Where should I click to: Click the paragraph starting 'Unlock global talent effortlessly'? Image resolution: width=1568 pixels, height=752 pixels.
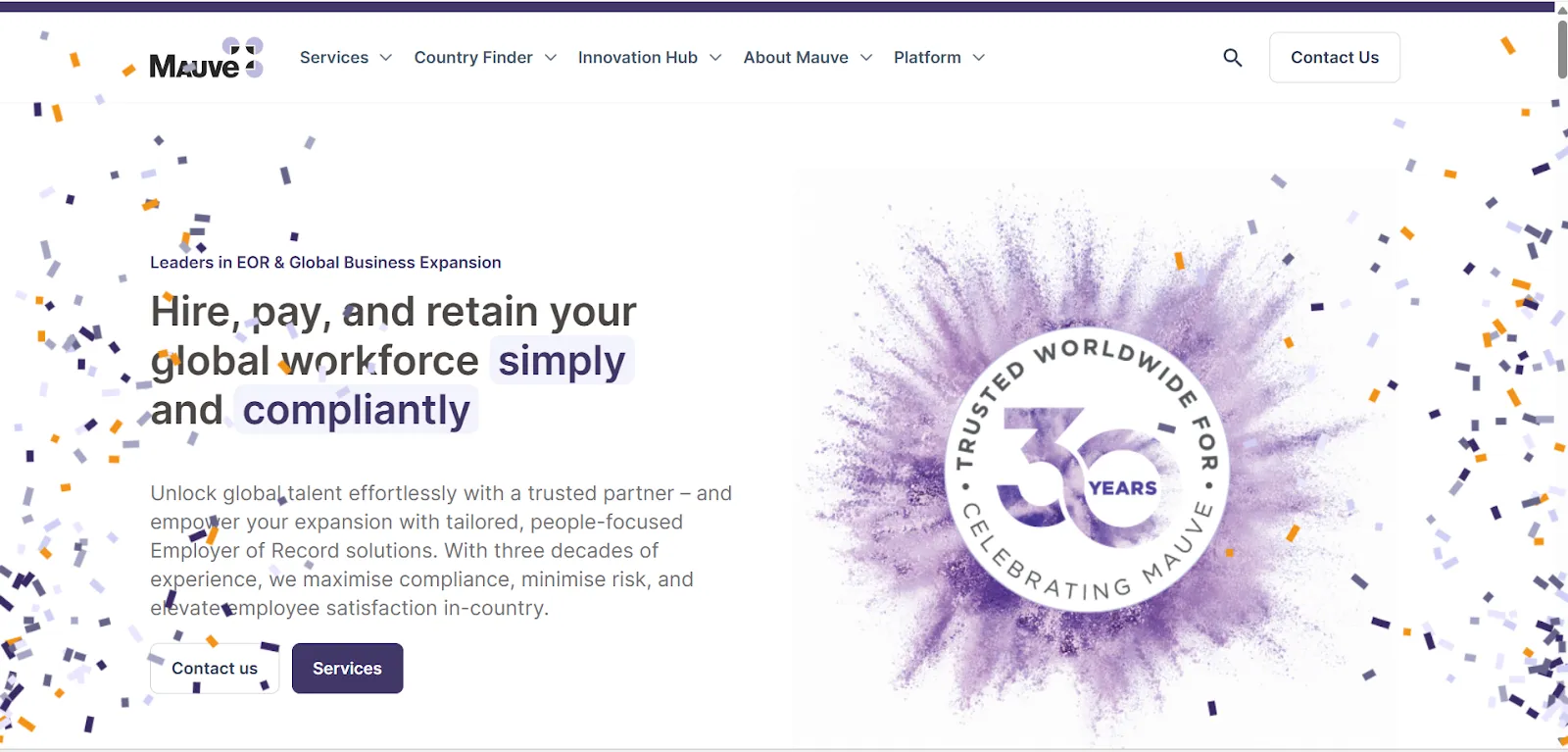(441, 551)
